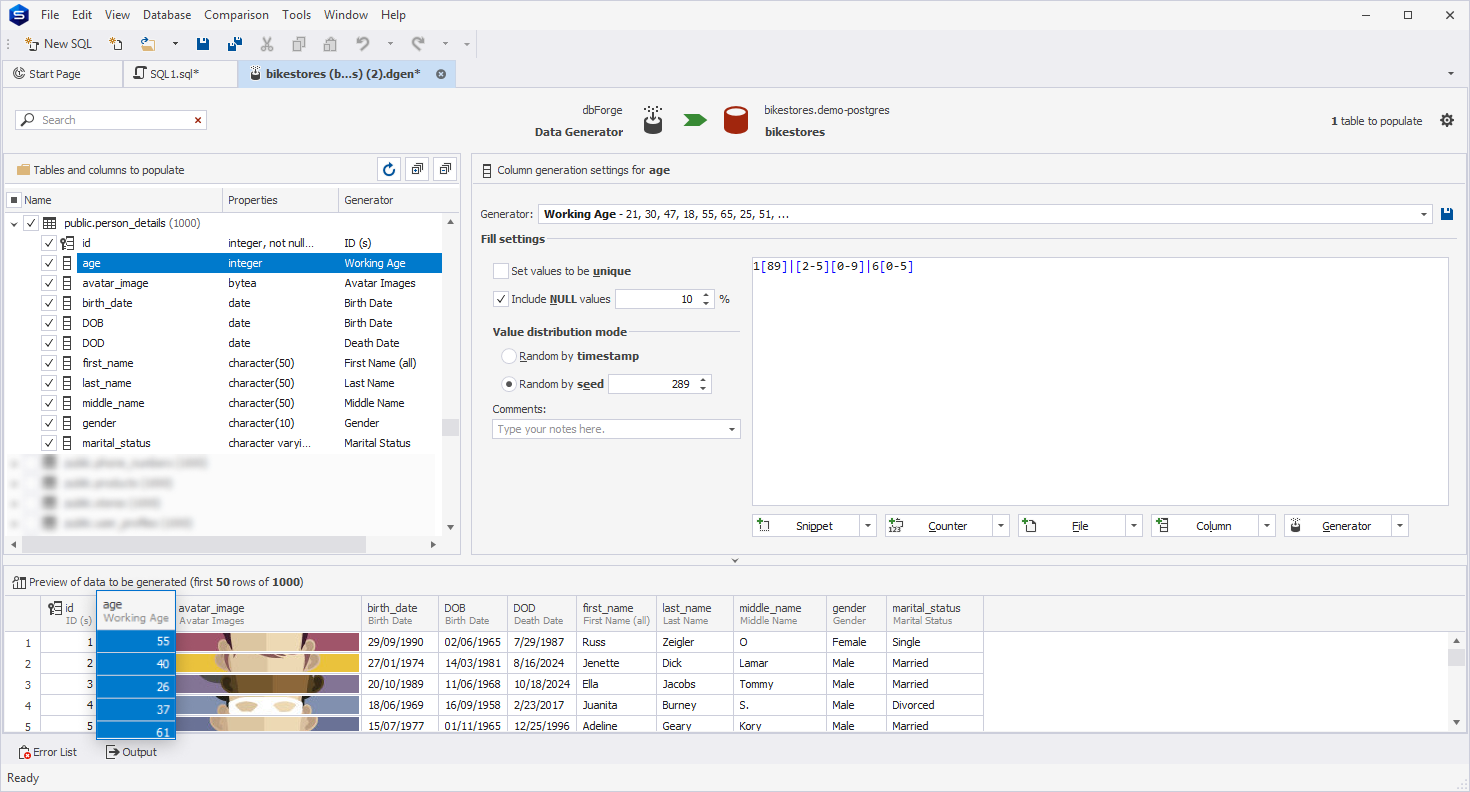
Task: Click the Column insert button
Action: 1205,526
